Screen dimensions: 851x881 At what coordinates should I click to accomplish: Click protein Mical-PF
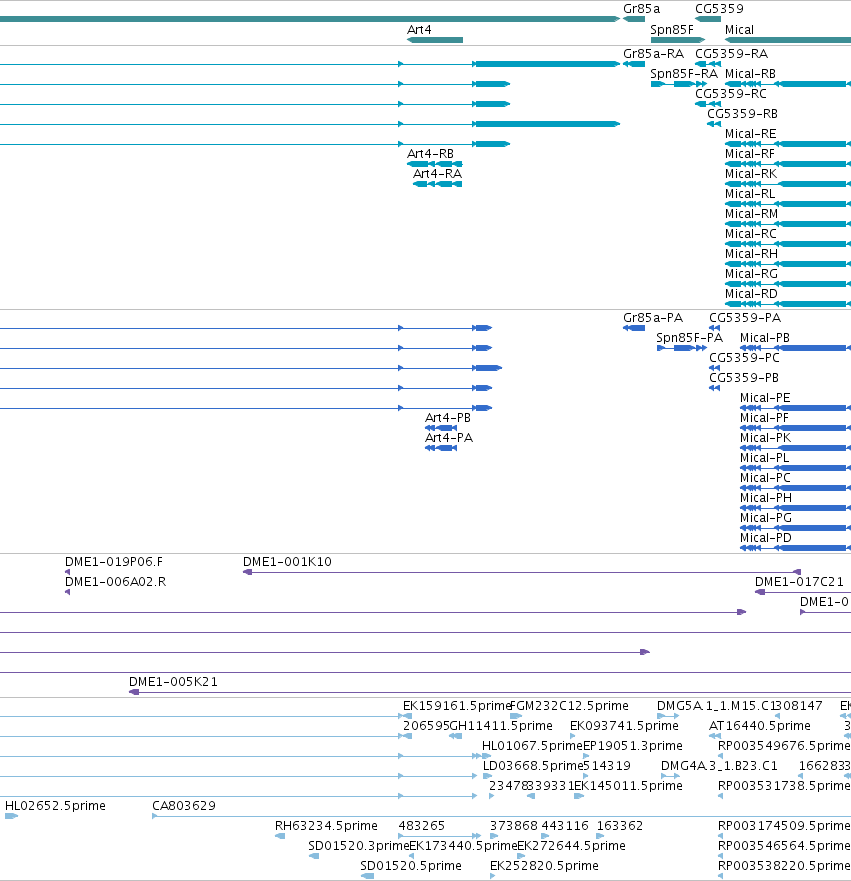pos(795,428)
